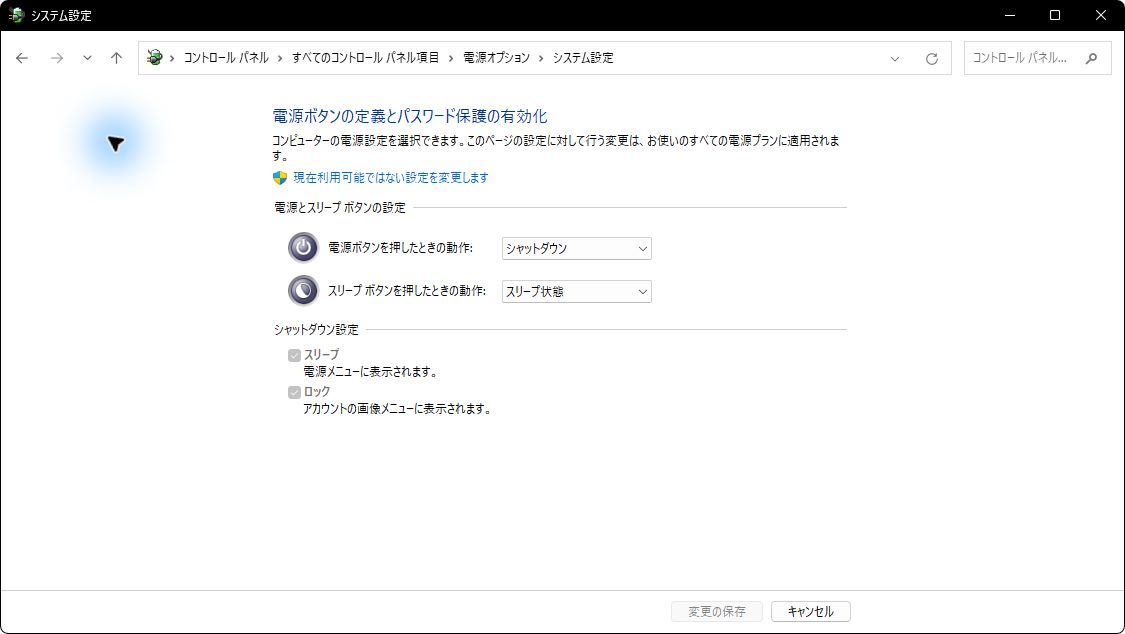Click 電源とスリープ ボタンの設定 section label
The image size is (1125, 634).
pyautogui.click(x=340, y=207)
